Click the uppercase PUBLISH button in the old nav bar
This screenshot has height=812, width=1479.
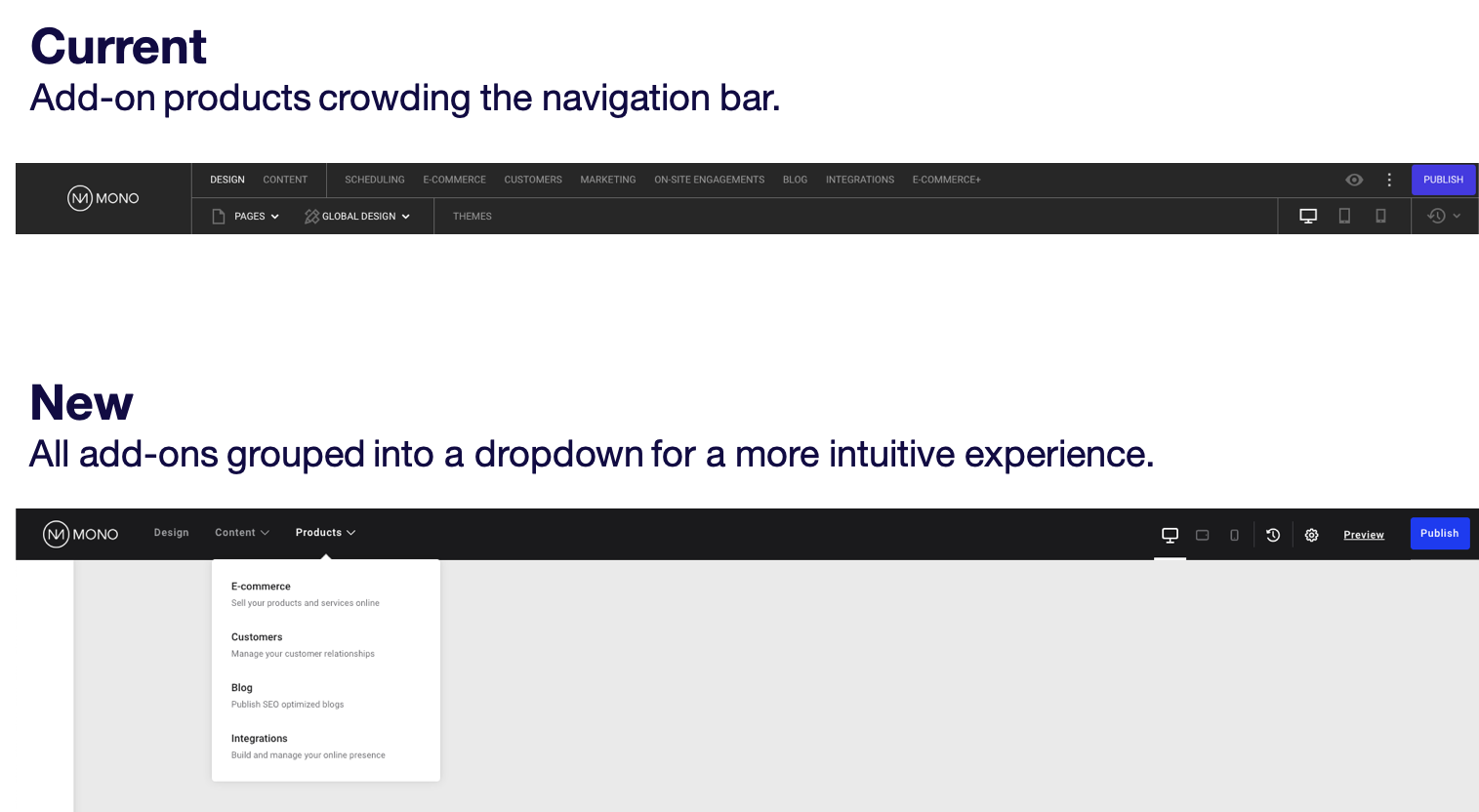pyautogui.click(x=1443, y=180)
